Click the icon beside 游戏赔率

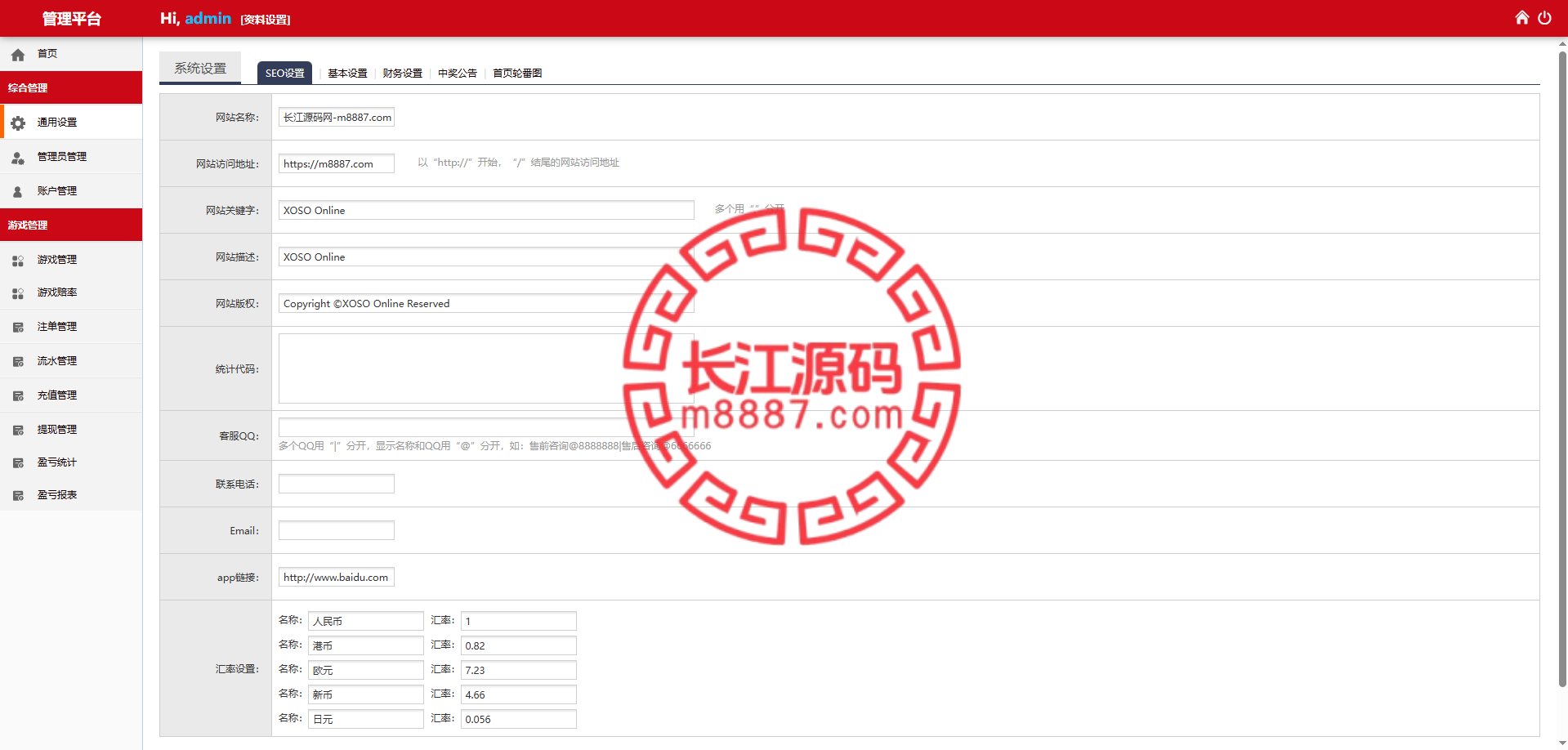pyautogui.click(x=18, y=293)
